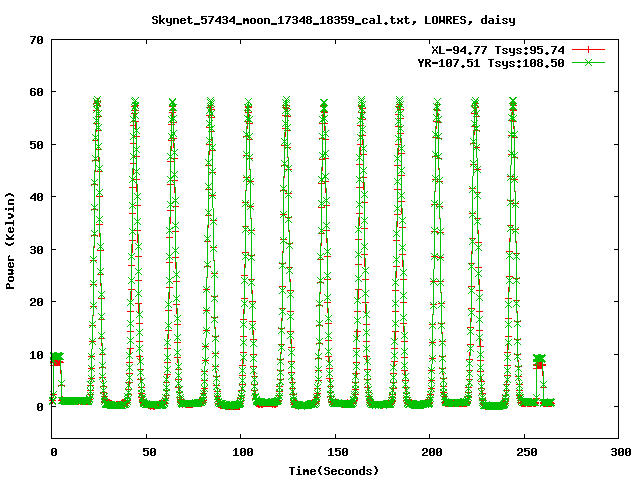Click the plot title text at top
The image size is (640, 480).
pyautogui.click(x=333, y=19)
